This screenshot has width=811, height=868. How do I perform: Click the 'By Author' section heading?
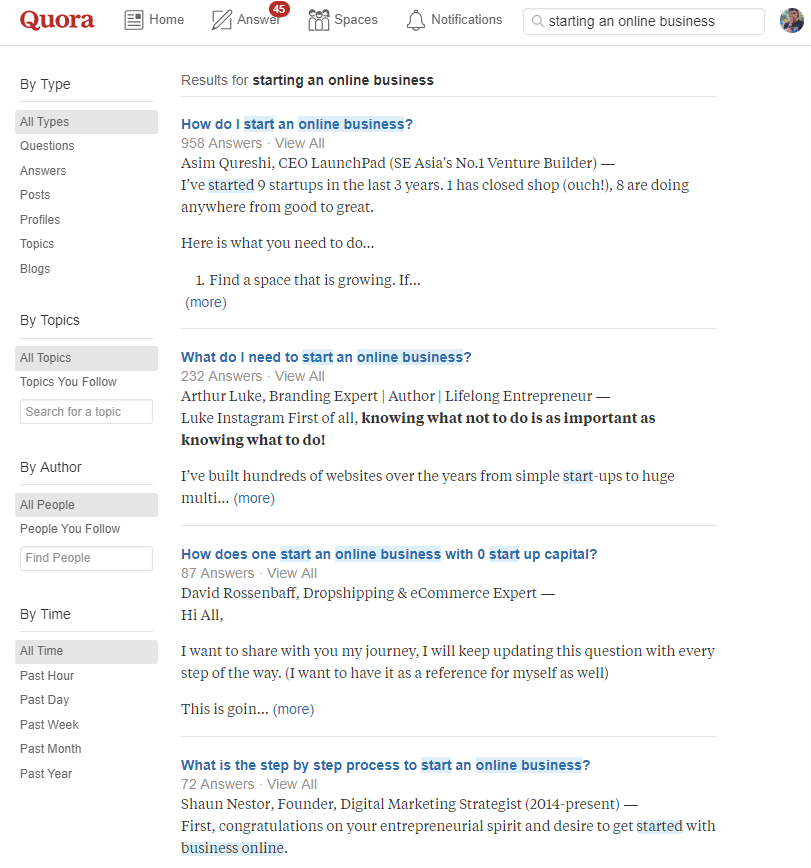(x=51, y=467)
